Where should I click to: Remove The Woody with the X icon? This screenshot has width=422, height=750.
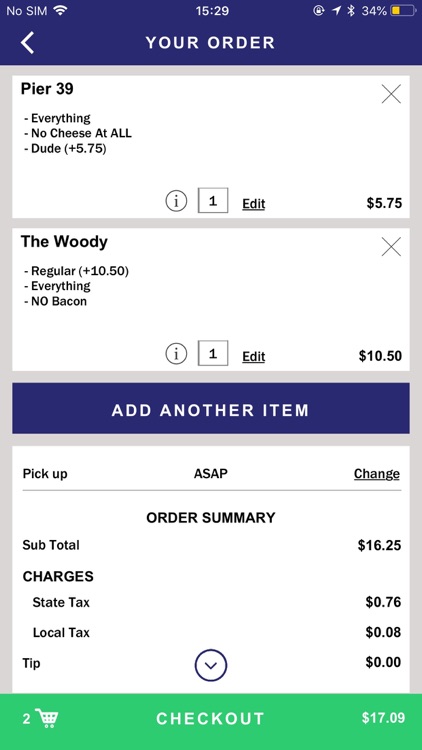coord(391,247)
